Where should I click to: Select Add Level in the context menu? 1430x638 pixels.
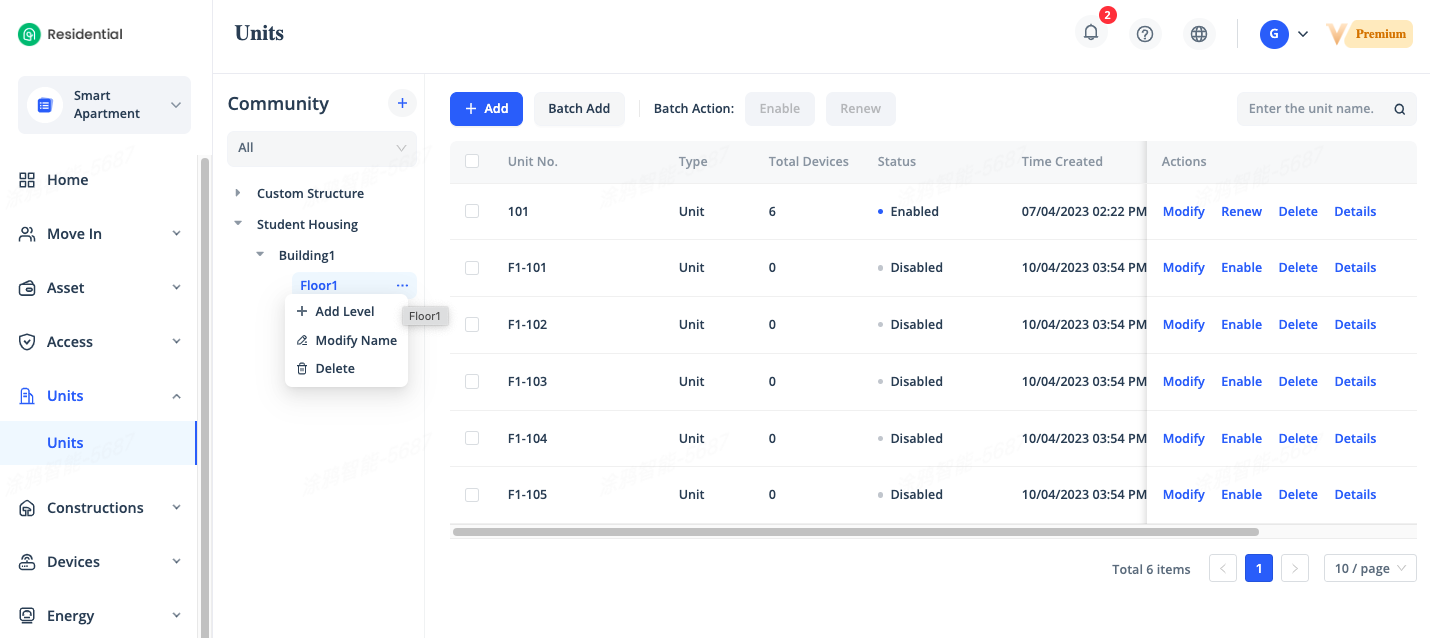(344, 311)
